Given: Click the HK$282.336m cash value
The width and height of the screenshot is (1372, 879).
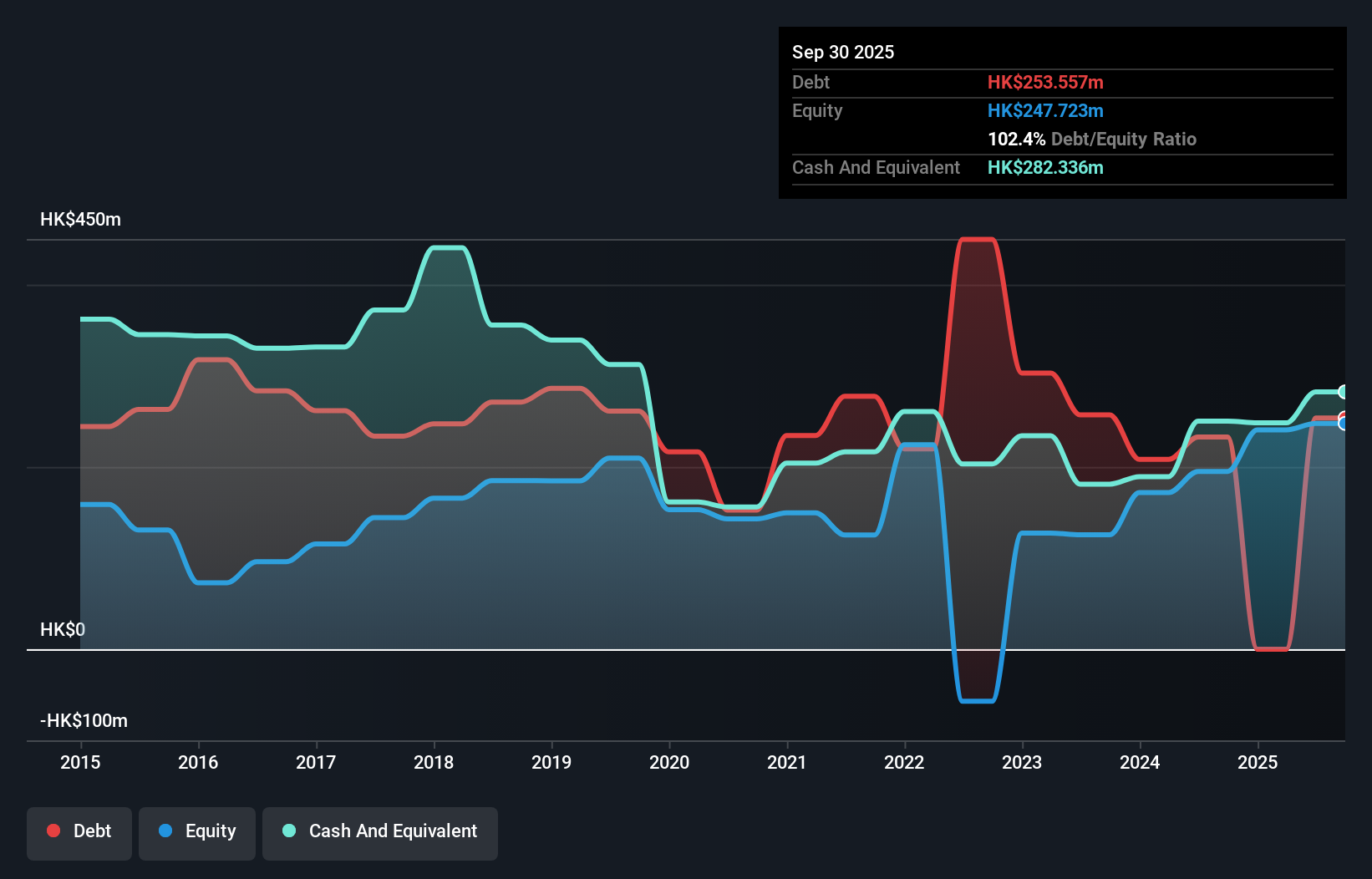Looking at the screenshot, I should 1045,167.
